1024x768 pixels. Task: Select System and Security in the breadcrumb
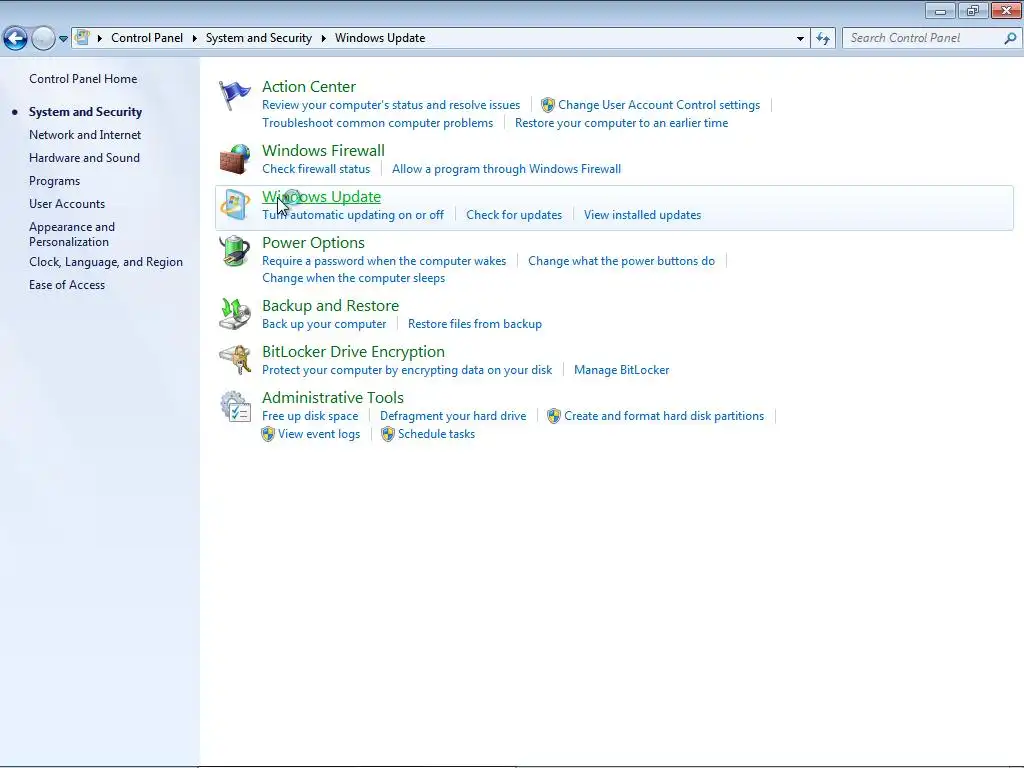point(259,38)
